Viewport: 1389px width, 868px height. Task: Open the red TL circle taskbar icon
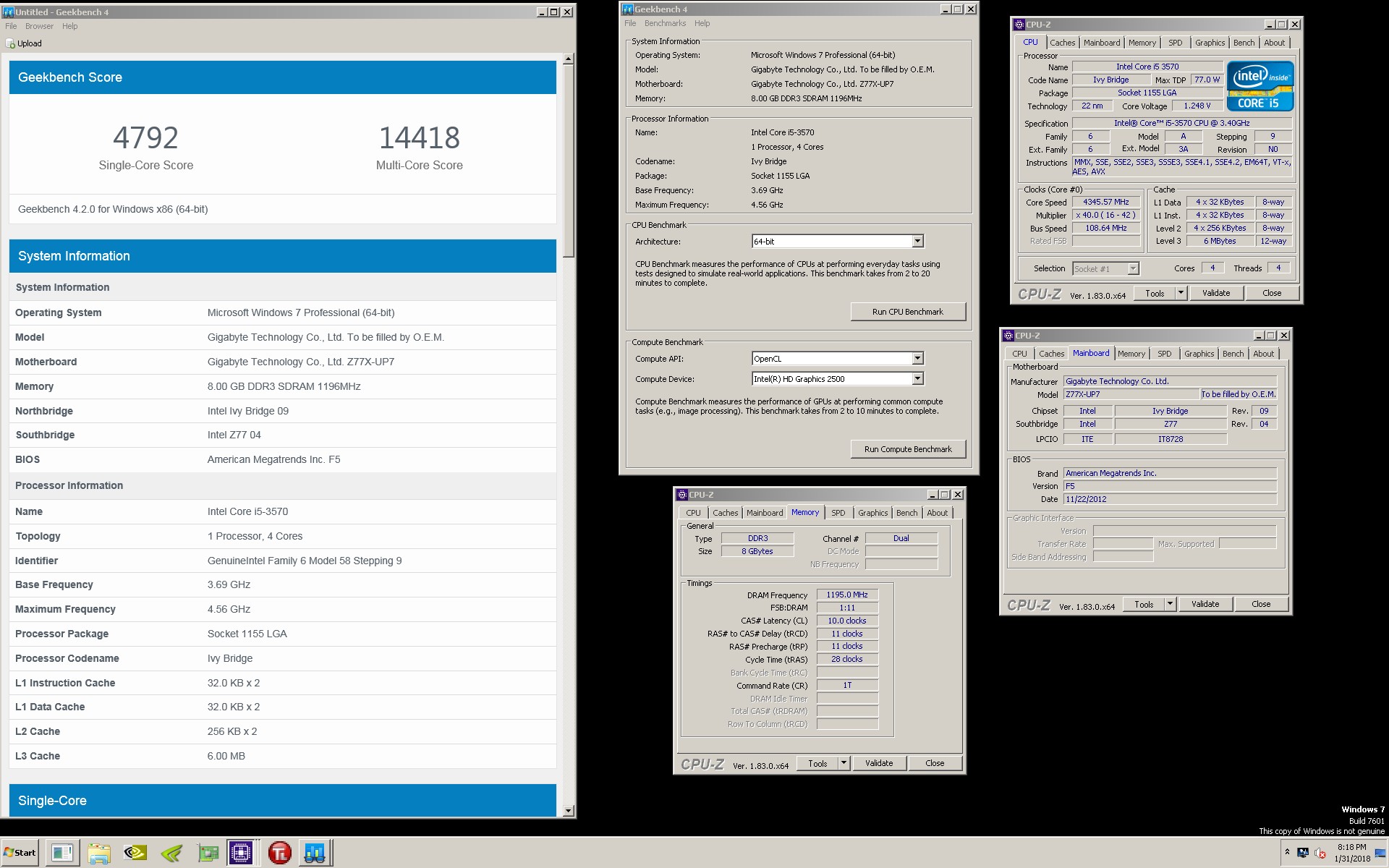click(x=279, y=853)
